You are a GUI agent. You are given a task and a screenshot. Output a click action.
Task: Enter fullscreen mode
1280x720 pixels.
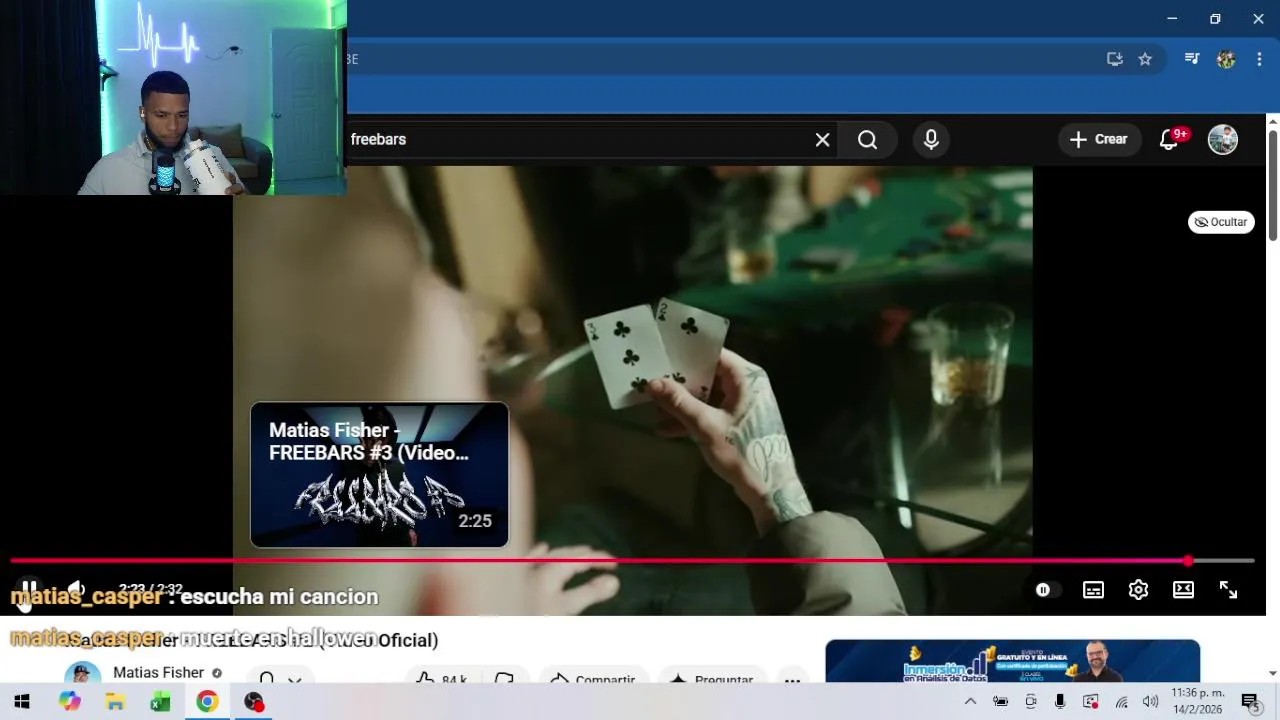(x=1228, y=590)
